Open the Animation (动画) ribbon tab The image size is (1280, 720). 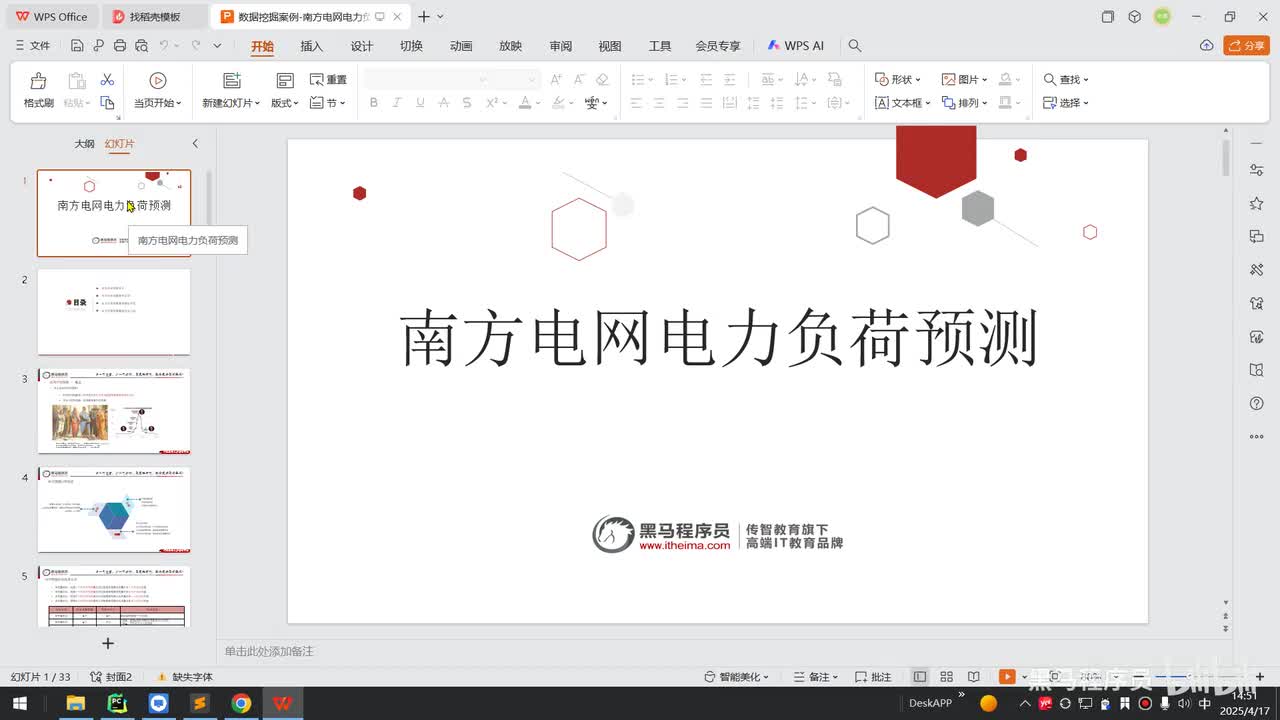(461, 46)
